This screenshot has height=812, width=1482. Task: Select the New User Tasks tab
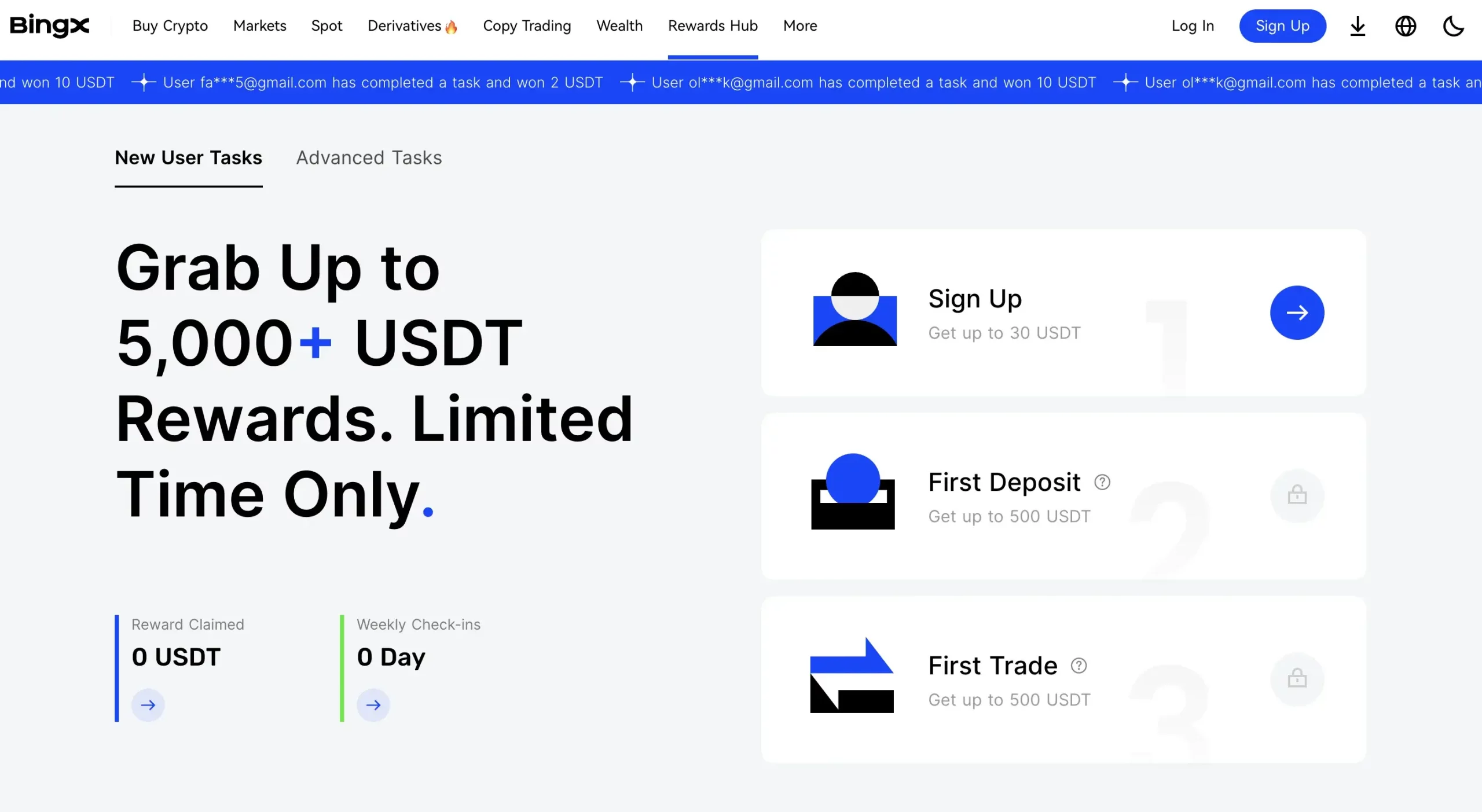pyautogui.click(x=188, y=158)
